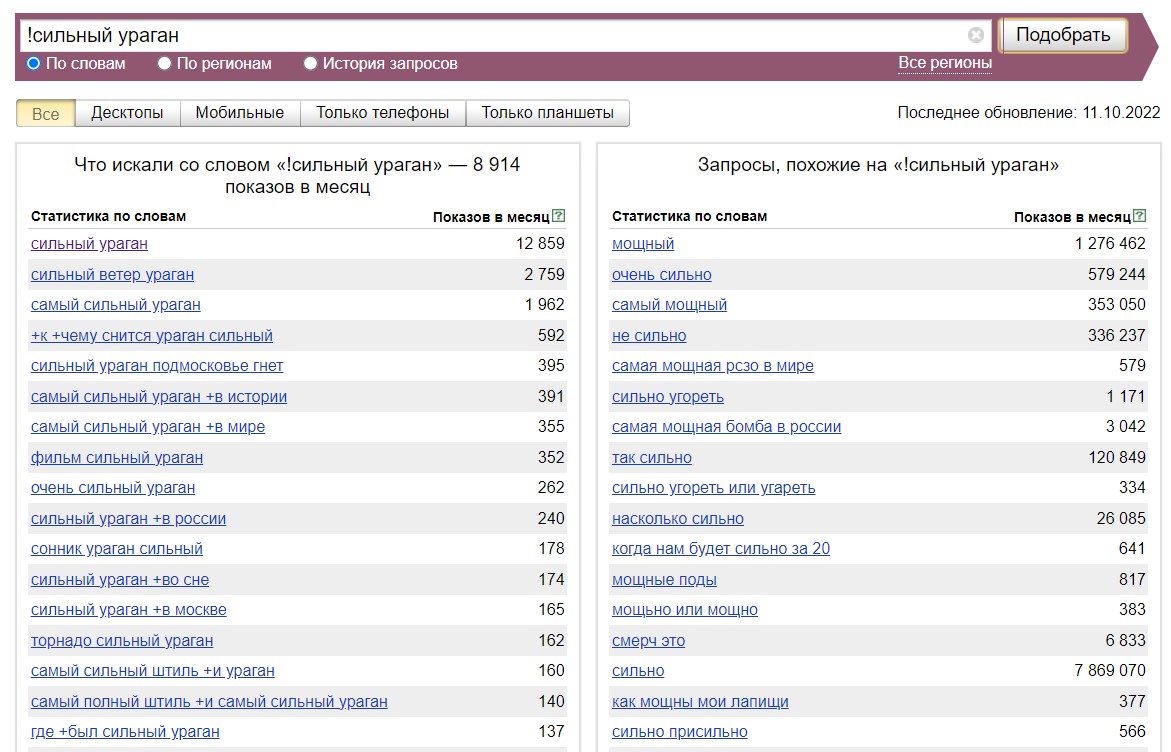Select the 'История запросов' radio button
Viewport: 1171px width, 752px height.
311,63
